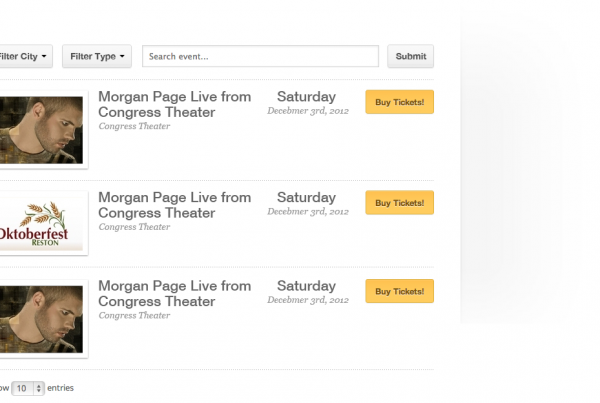Click the caret arrow on Filter City
Viewport: 600px width, 403px height.
coord(44,56)
